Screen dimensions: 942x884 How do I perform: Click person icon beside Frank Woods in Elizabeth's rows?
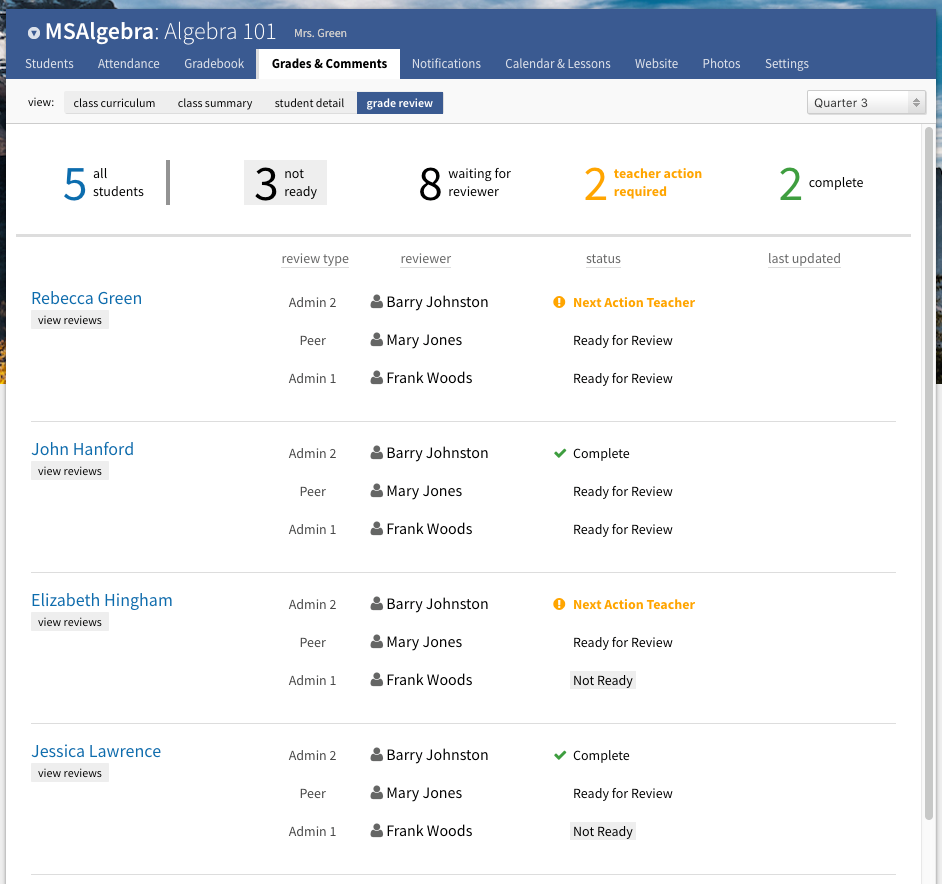[376, 680]
